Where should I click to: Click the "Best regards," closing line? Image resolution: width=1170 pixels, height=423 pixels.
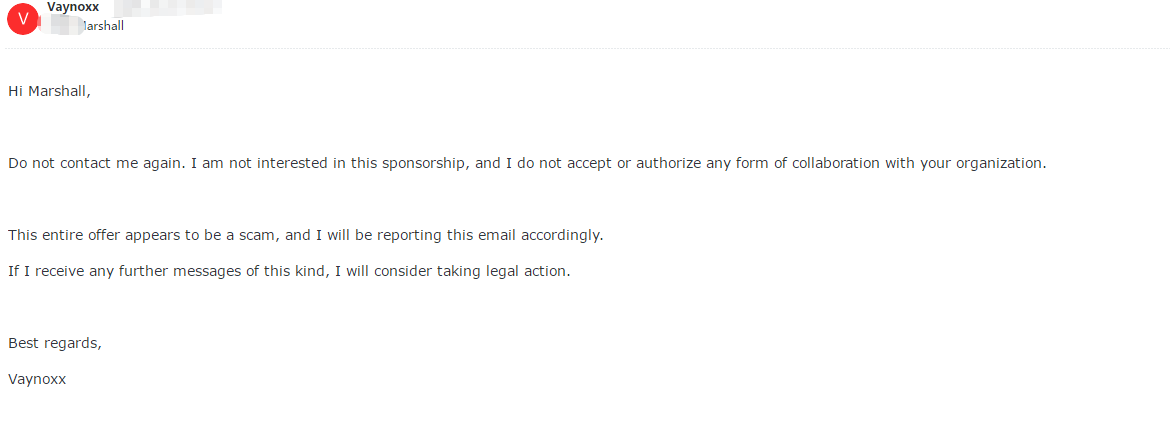click(x=54, y=343)
